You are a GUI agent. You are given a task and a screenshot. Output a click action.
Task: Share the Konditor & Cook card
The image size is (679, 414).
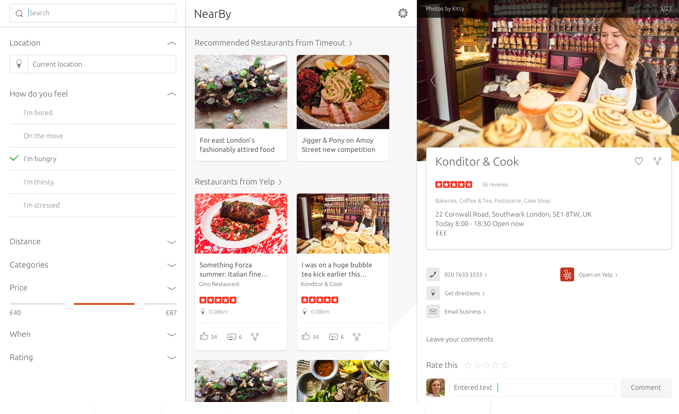357,336
